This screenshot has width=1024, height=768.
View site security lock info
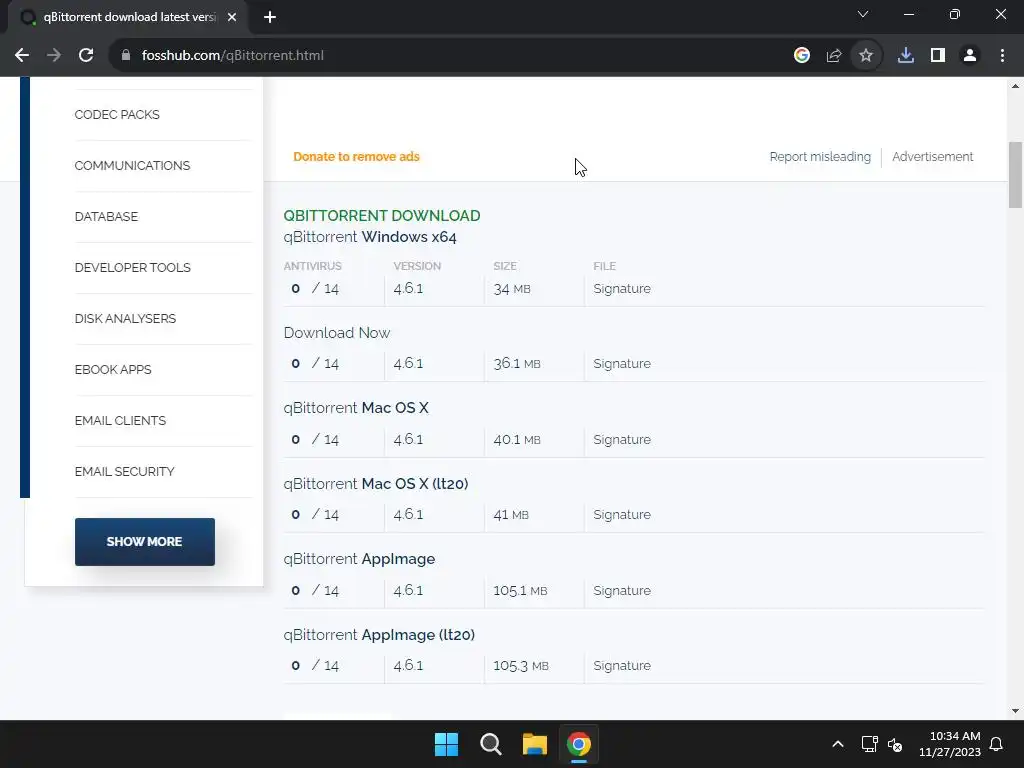126,56
